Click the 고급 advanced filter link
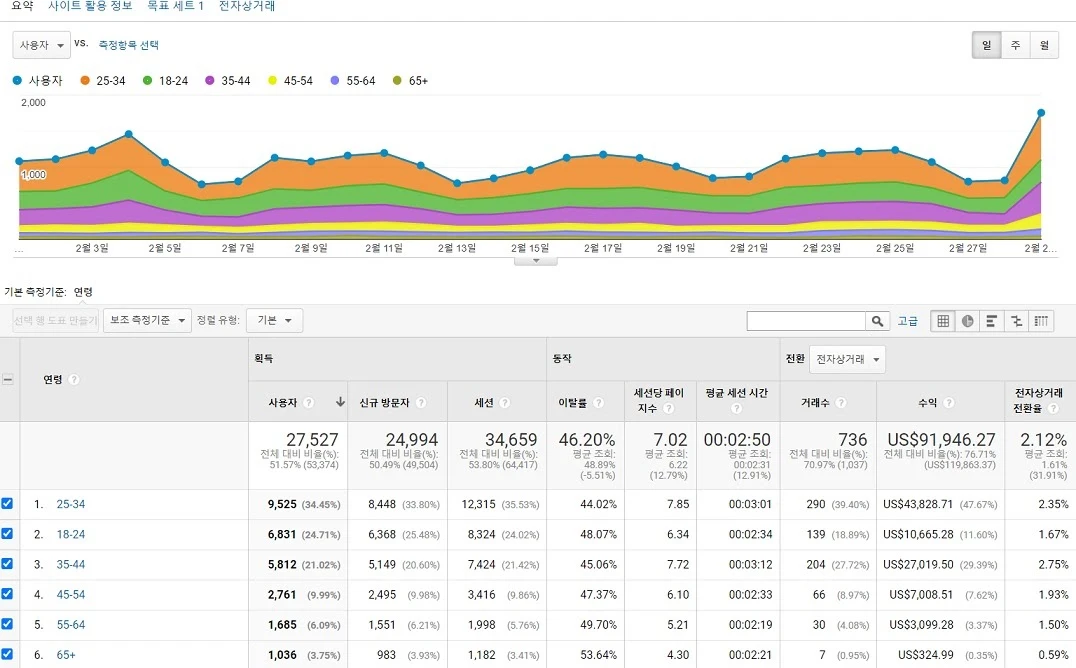The height and width of the screenshot is (668, 1076). [908, 321]
